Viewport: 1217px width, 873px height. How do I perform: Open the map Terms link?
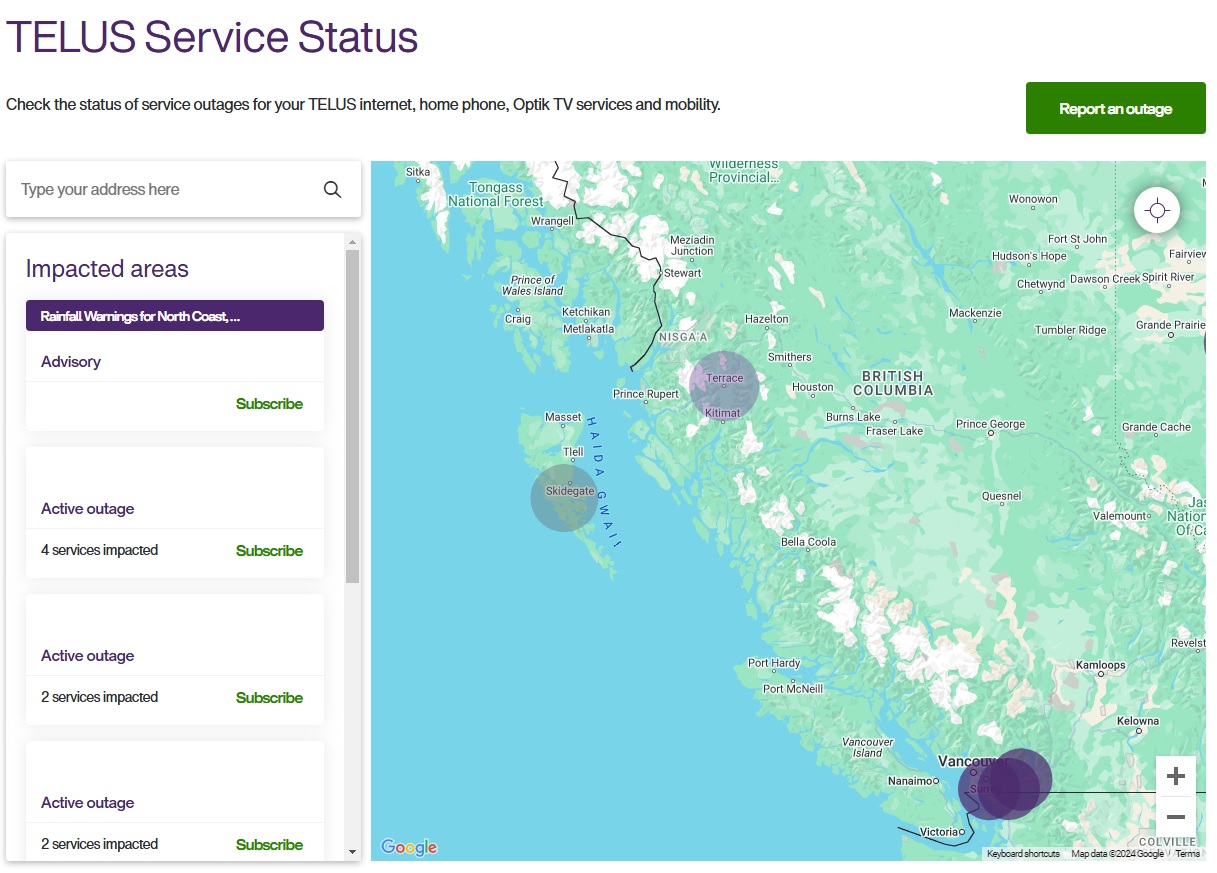[1187, 854]
